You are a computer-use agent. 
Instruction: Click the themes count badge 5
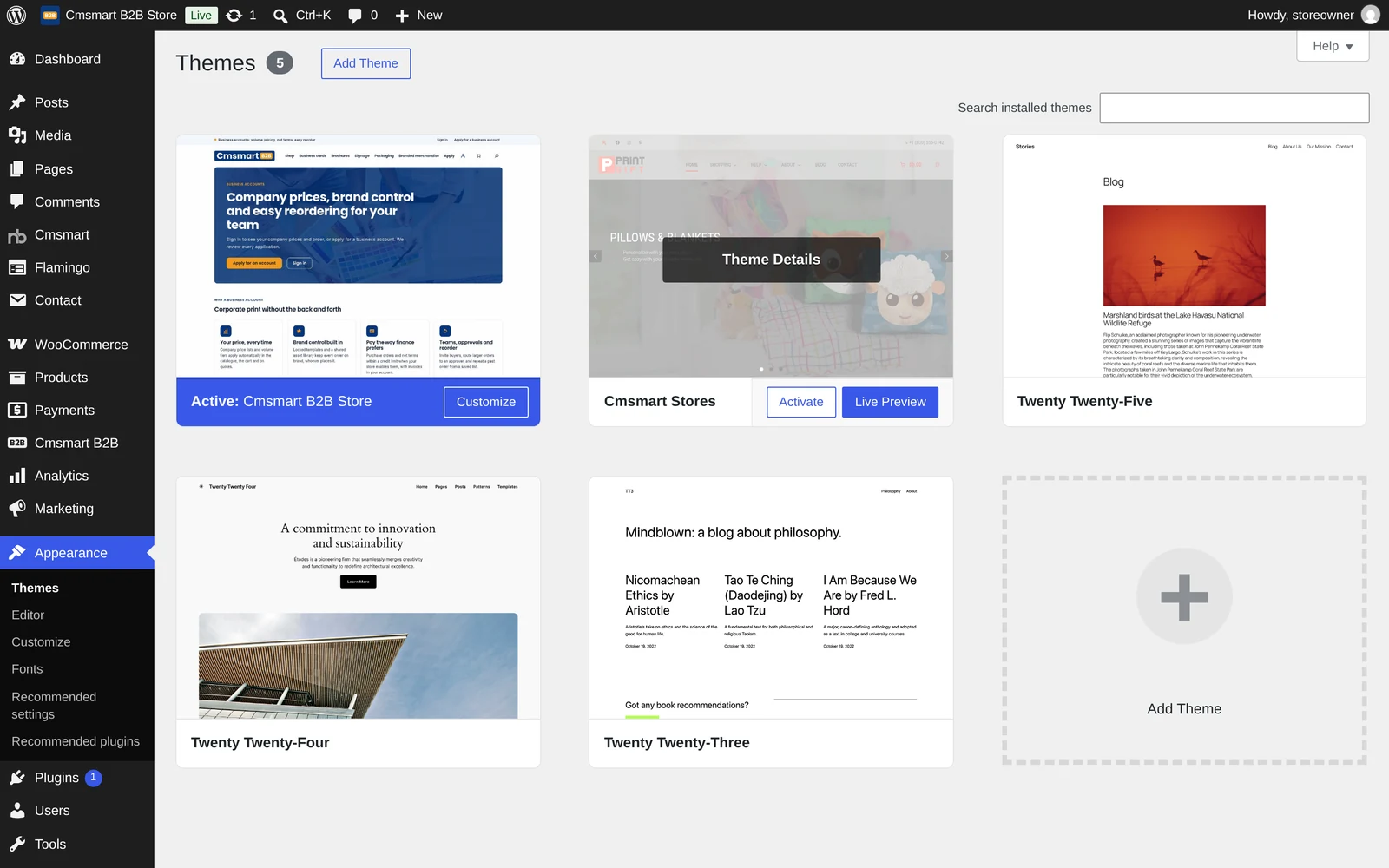[280, 63]
